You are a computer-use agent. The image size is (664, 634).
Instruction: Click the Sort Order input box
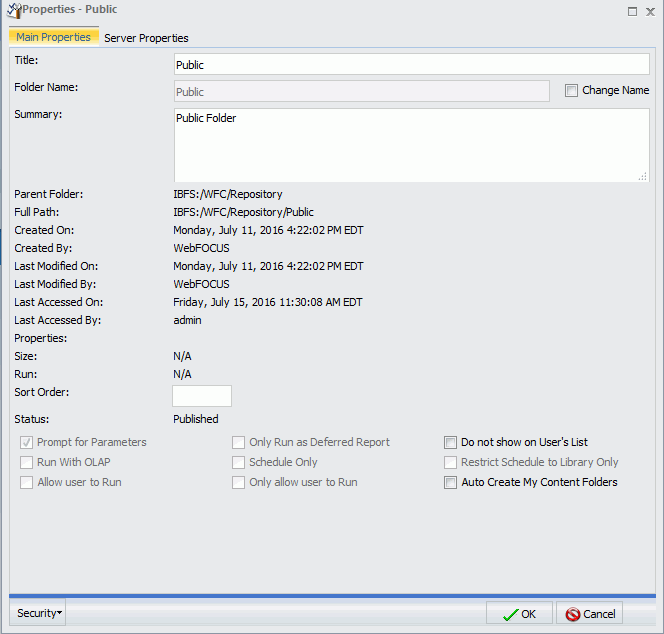tap(202, 396)
